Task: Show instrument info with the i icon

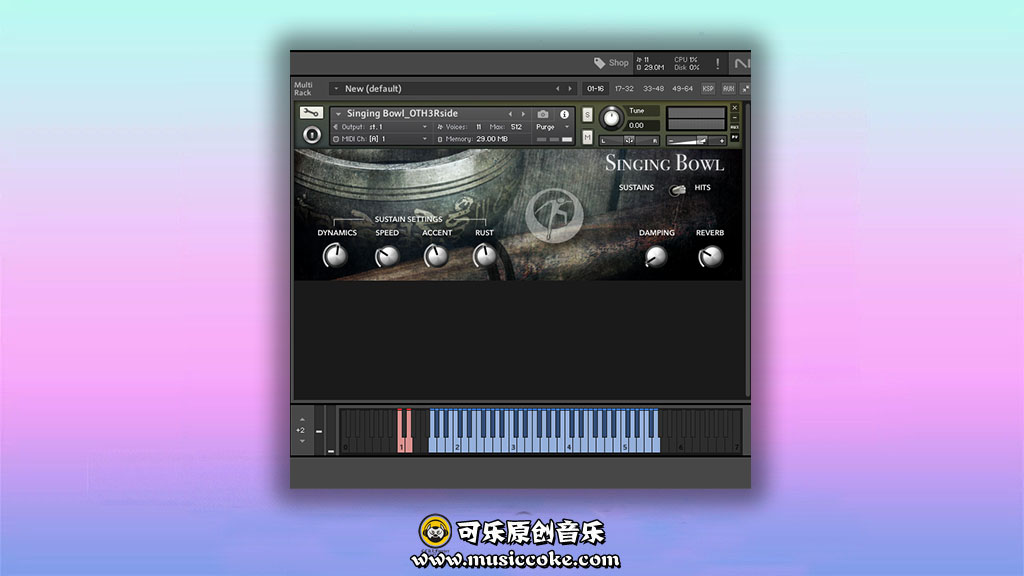Action: click(564, 114)
